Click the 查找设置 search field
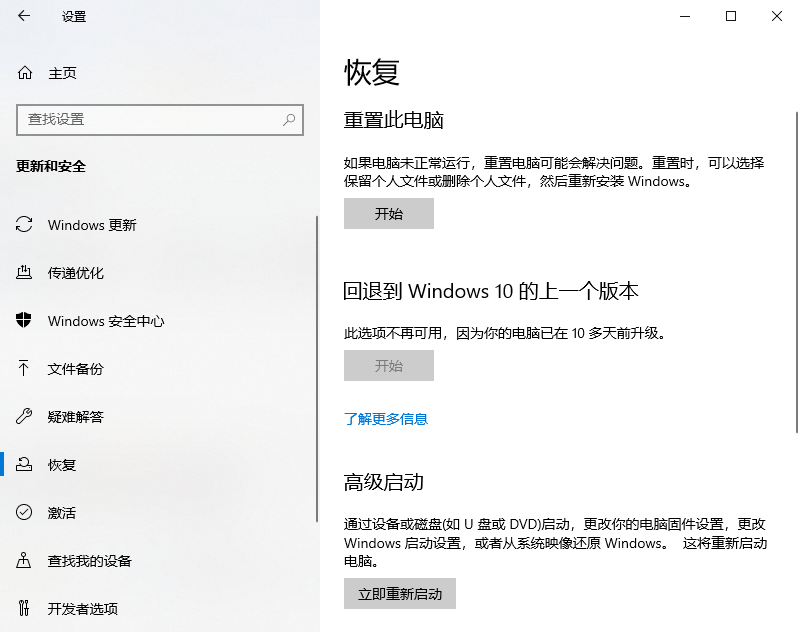 tap(140, 120)
